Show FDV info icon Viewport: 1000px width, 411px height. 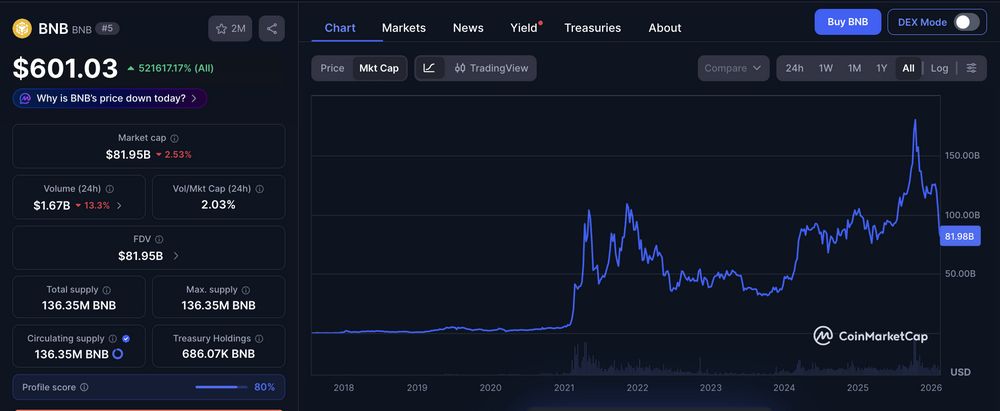click(x=159, y=239)
